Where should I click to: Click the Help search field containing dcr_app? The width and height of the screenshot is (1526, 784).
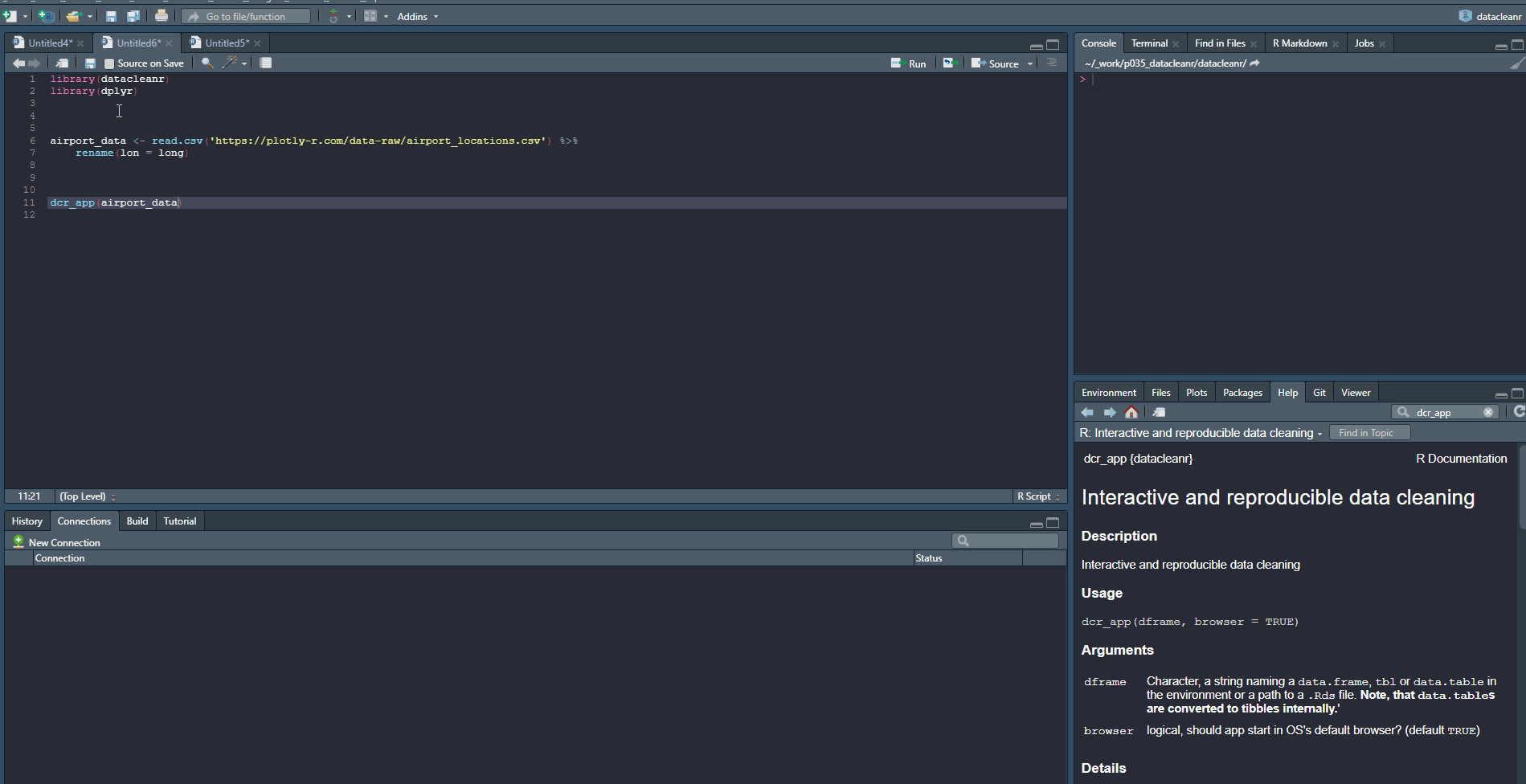(x=1444, y=412)
